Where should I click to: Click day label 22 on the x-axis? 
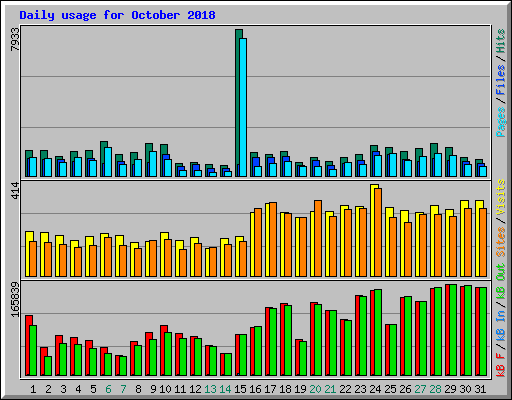click(x=345, y=389)
